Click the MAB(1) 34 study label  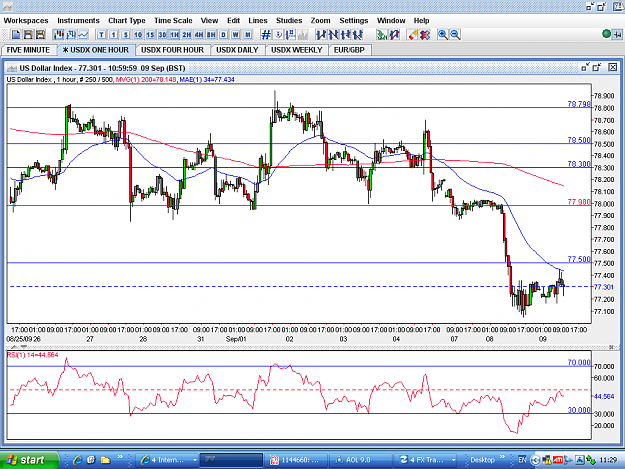pos(207,80)
